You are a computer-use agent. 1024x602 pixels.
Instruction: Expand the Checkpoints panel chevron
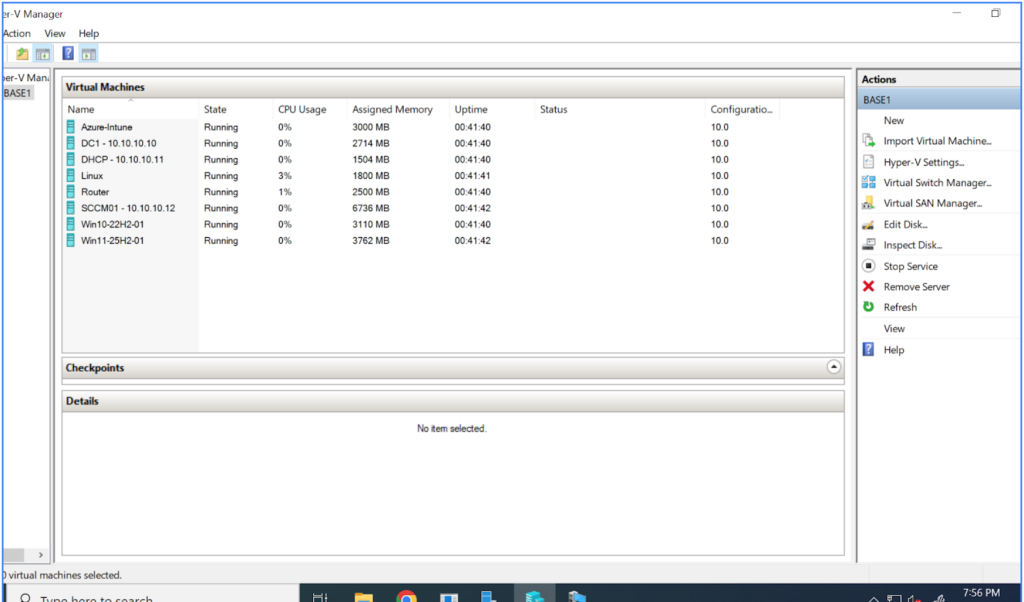(834, 367)
